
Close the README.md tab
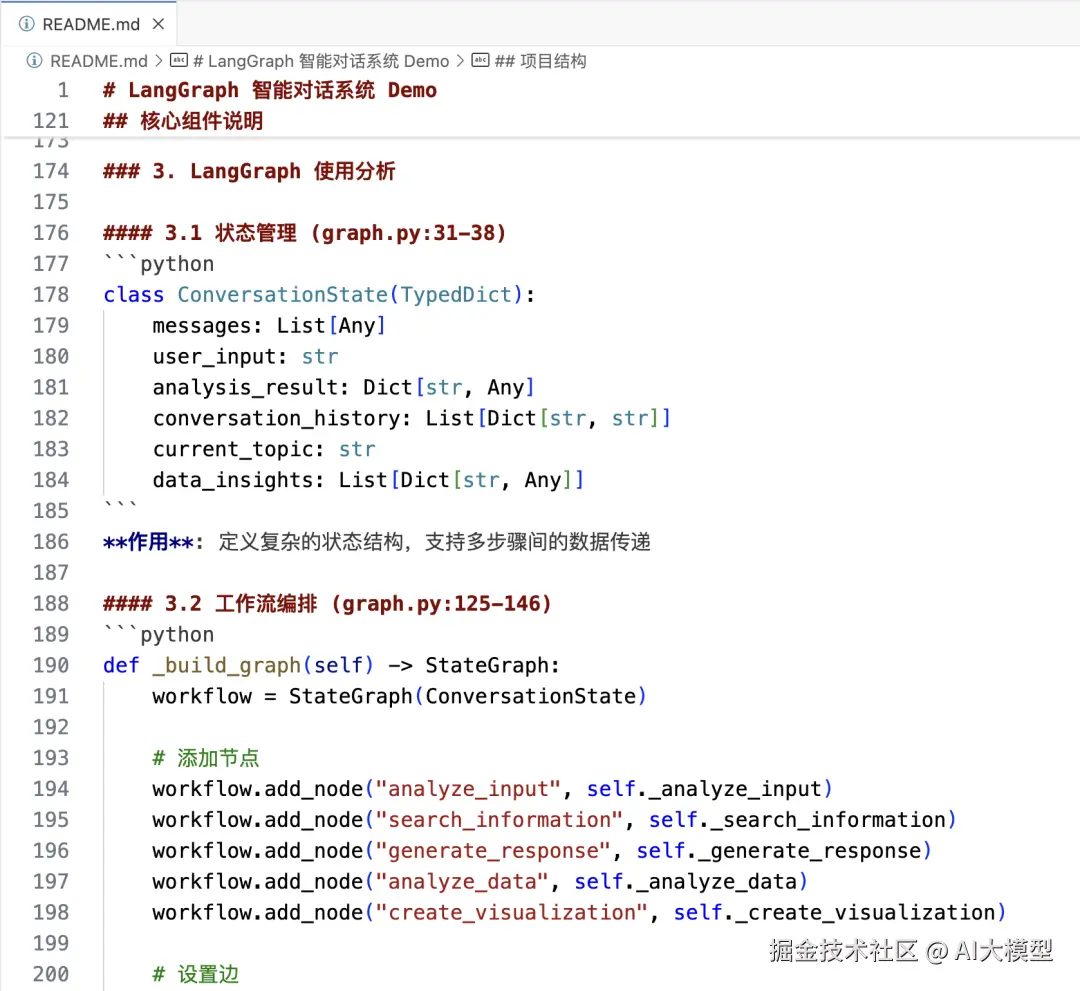click(158, 24)
